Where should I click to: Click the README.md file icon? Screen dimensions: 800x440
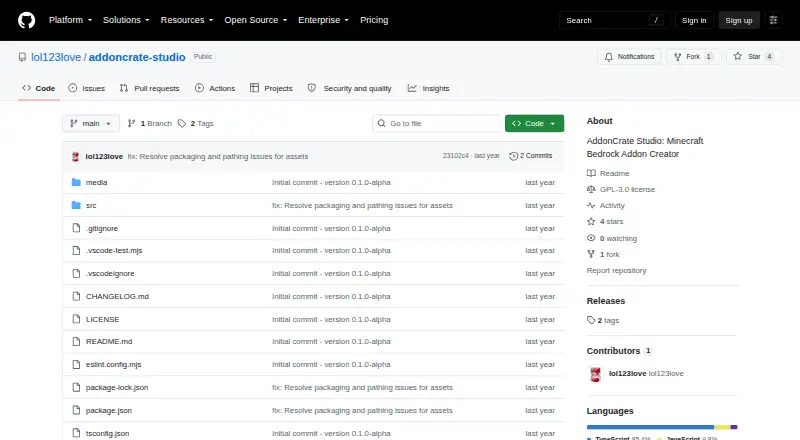(x=76, y=341)
